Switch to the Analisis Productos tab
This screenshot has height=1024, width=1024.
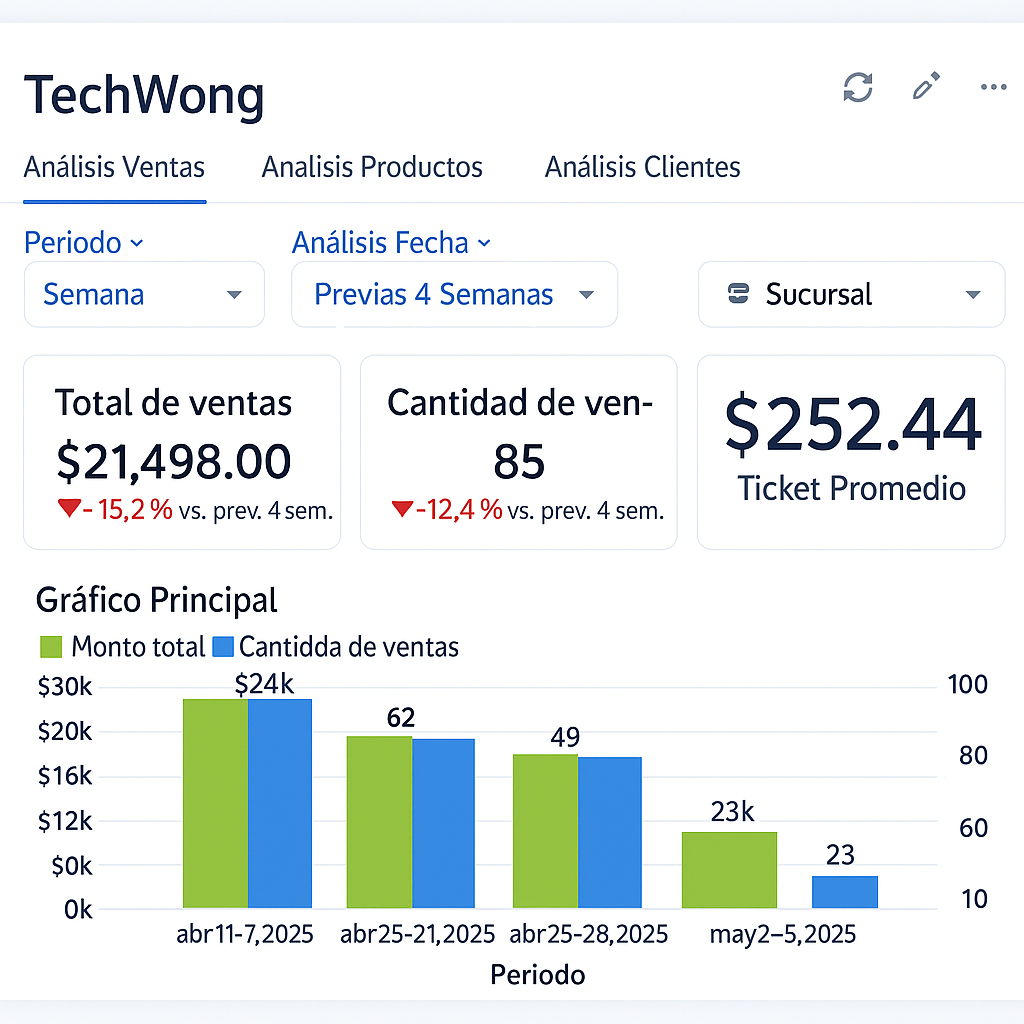pos(372,167)
